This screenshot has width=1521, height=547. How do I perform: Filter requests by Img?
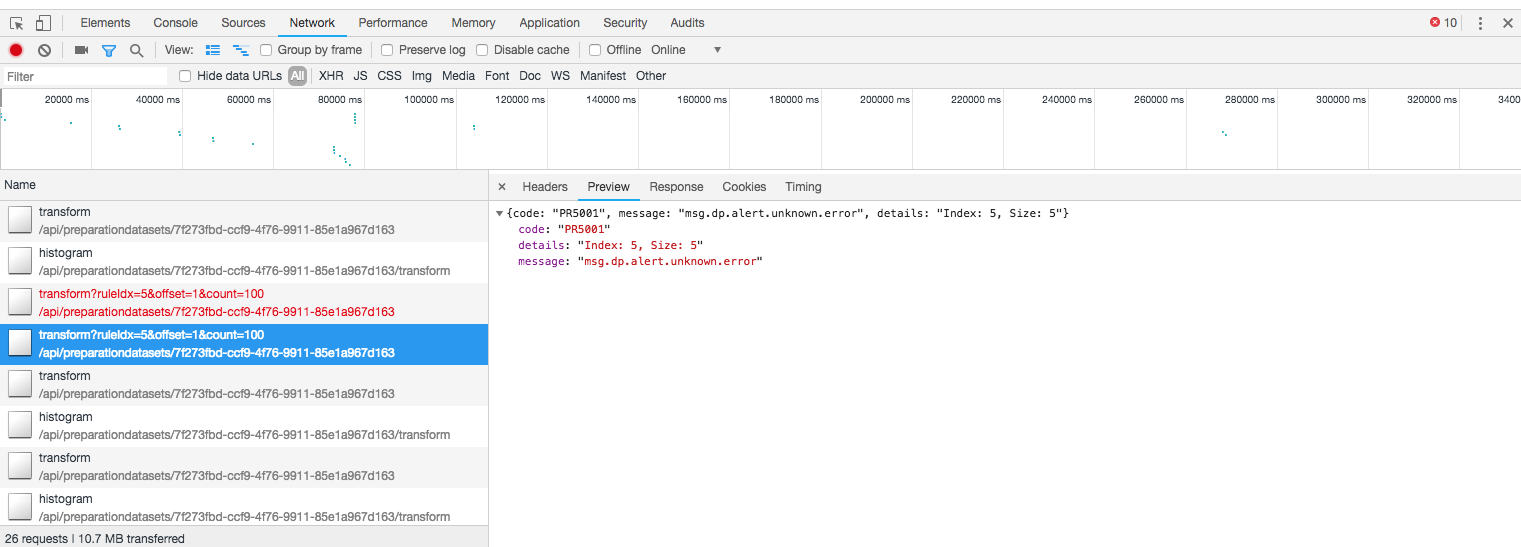422,76
